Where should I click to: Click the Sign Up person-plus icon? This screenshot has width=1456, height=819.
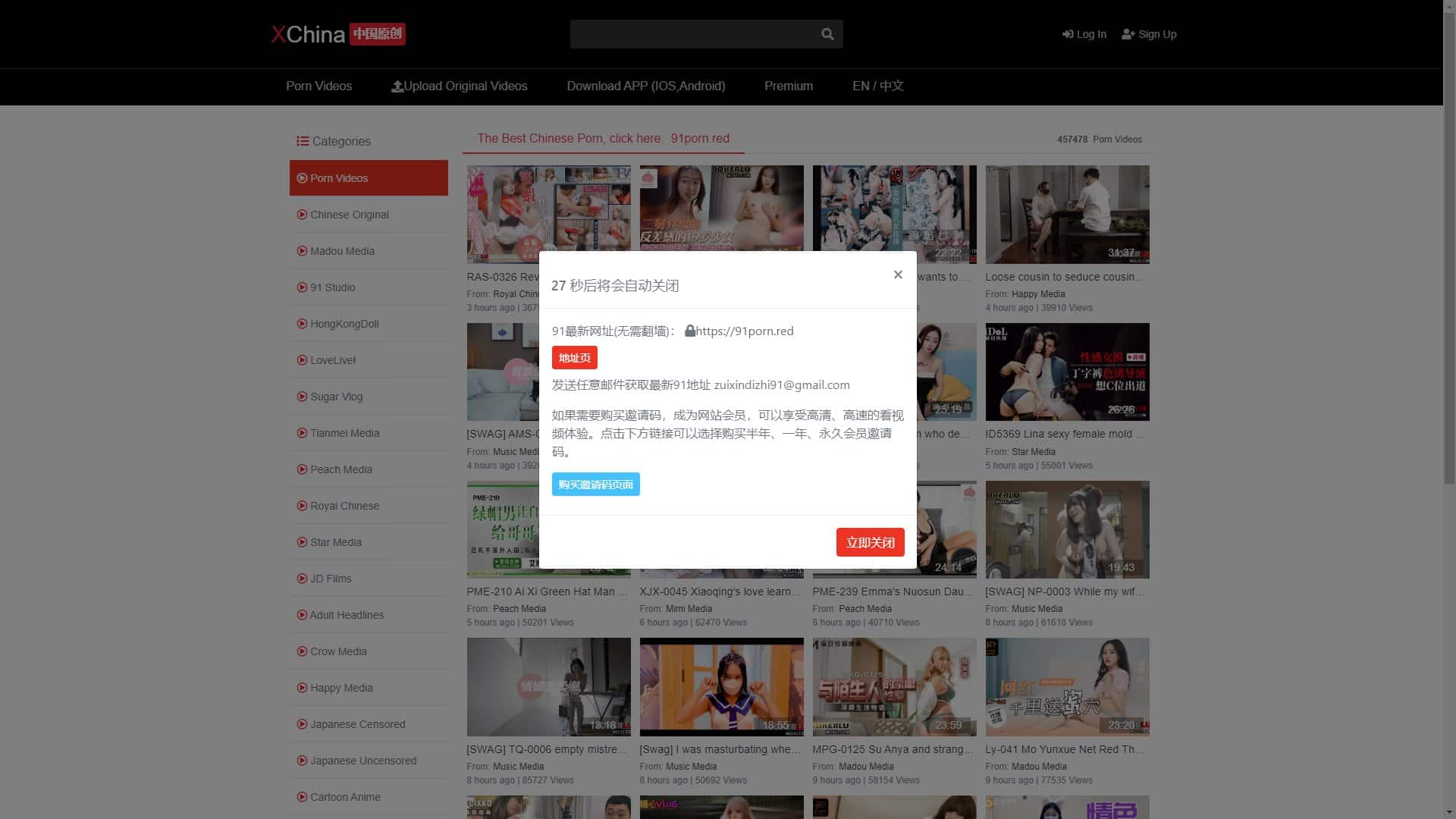[1128, 34]
